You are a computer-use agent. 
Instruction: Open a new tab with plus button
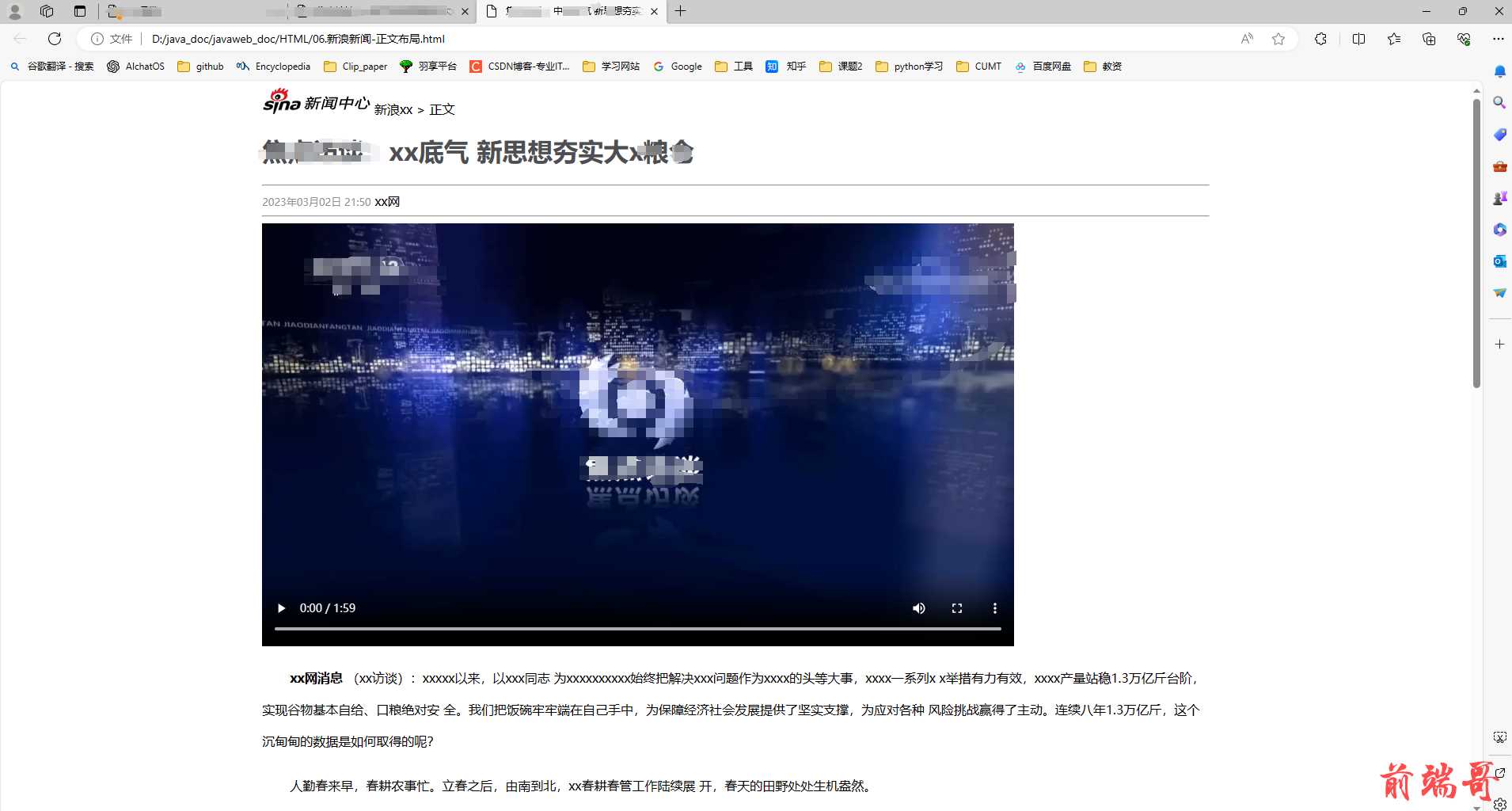(680, 11)
